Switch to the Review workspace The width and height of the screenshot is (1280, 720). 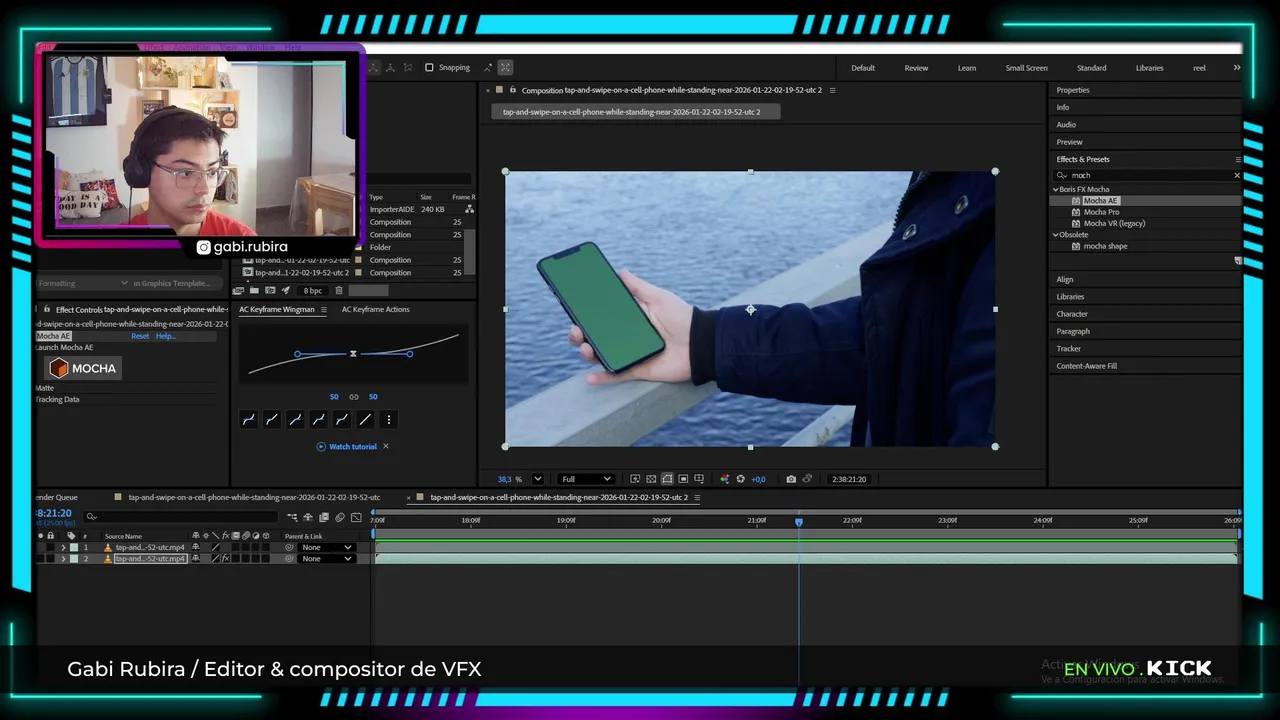pyautogui.click(x=916, y=68)
